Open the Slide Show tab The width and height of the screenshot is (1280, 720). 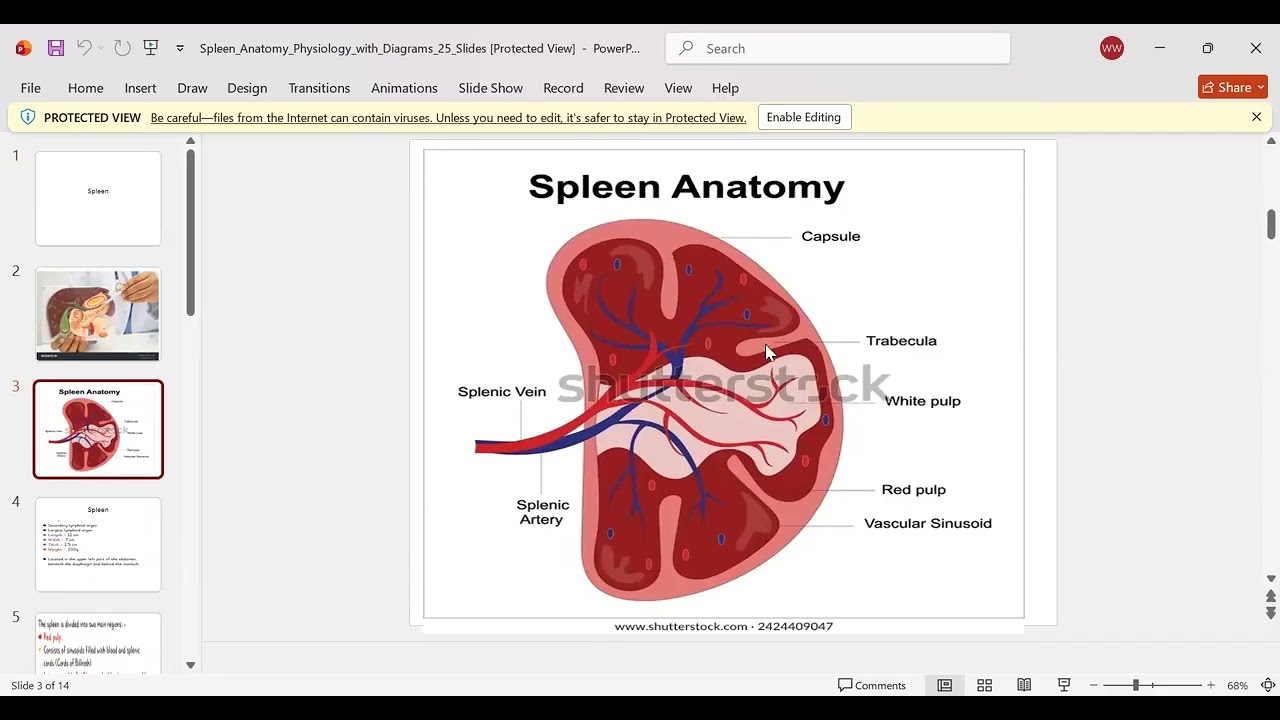(490, 88)
